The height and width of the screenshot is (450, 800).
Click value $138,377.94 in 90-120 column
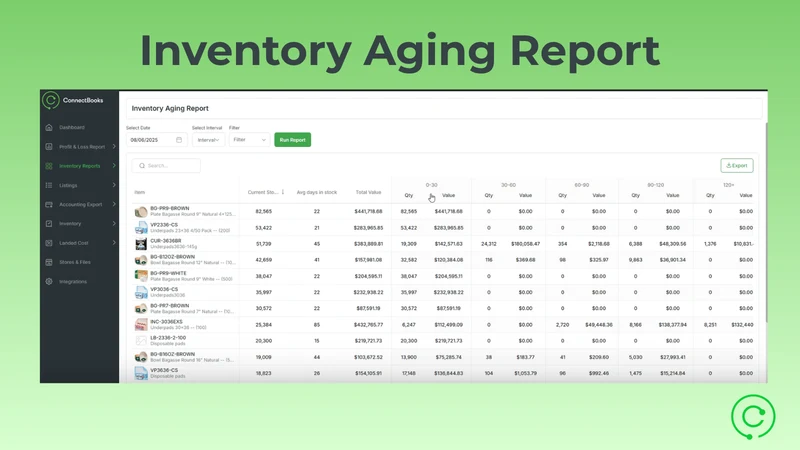672,324
